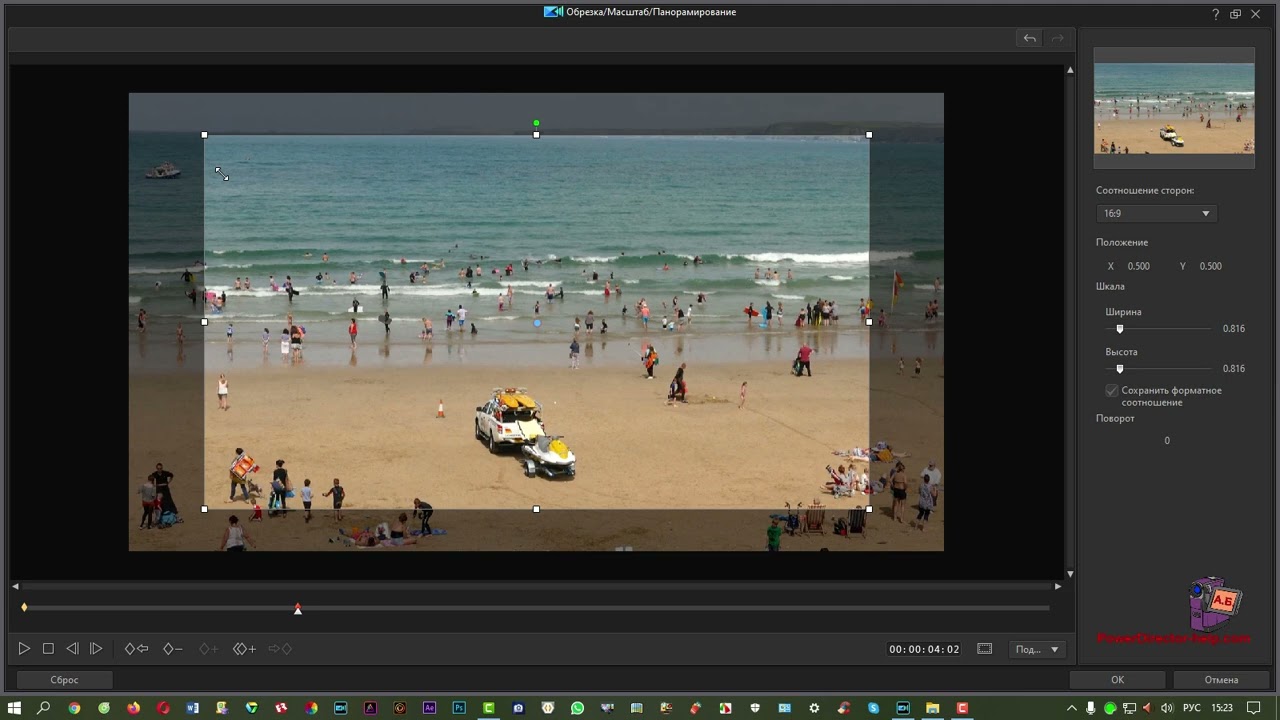This screenshot has height=720, width=1280.
Task: Click the preview thumbnail in the right panel
Action: 1174,108
